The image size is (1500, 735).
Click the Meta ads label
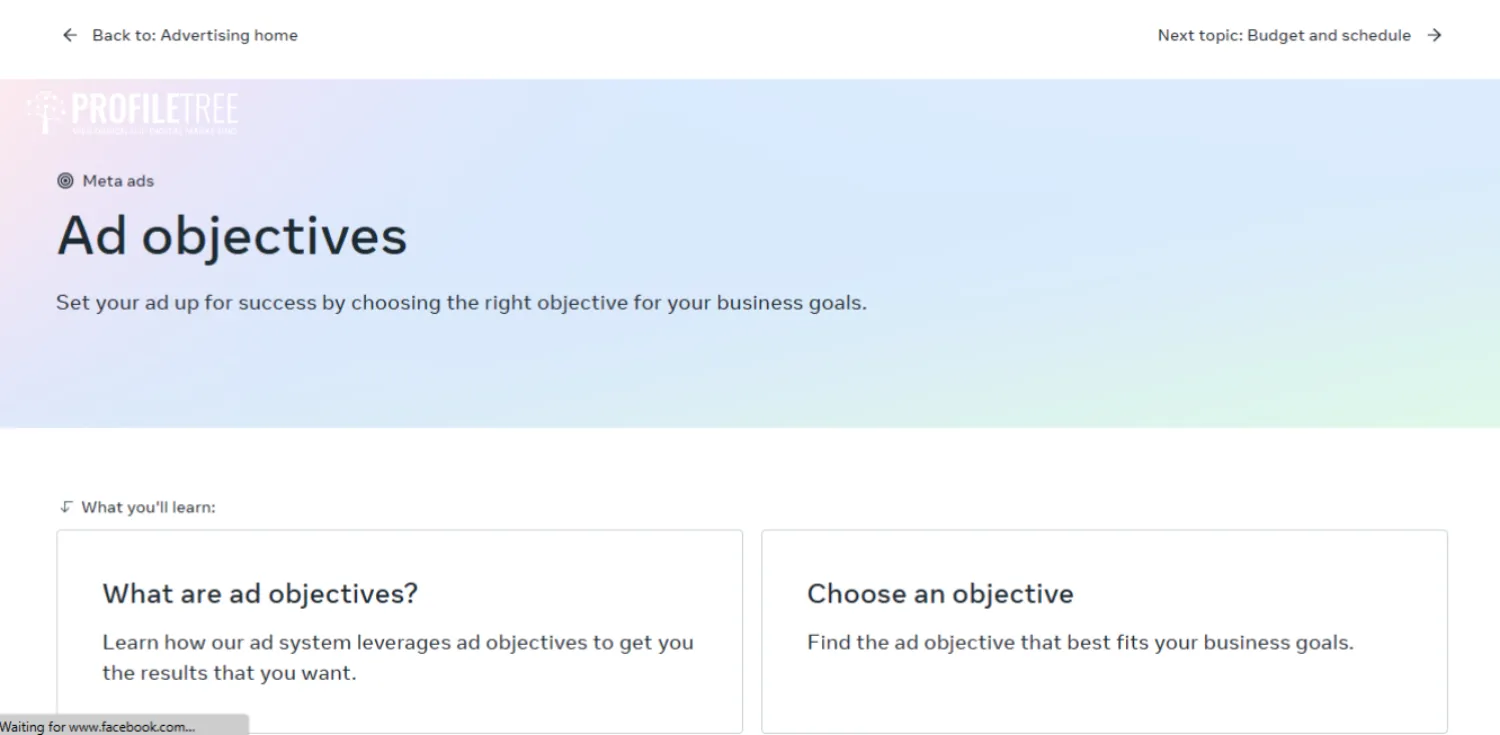point(118,181)
